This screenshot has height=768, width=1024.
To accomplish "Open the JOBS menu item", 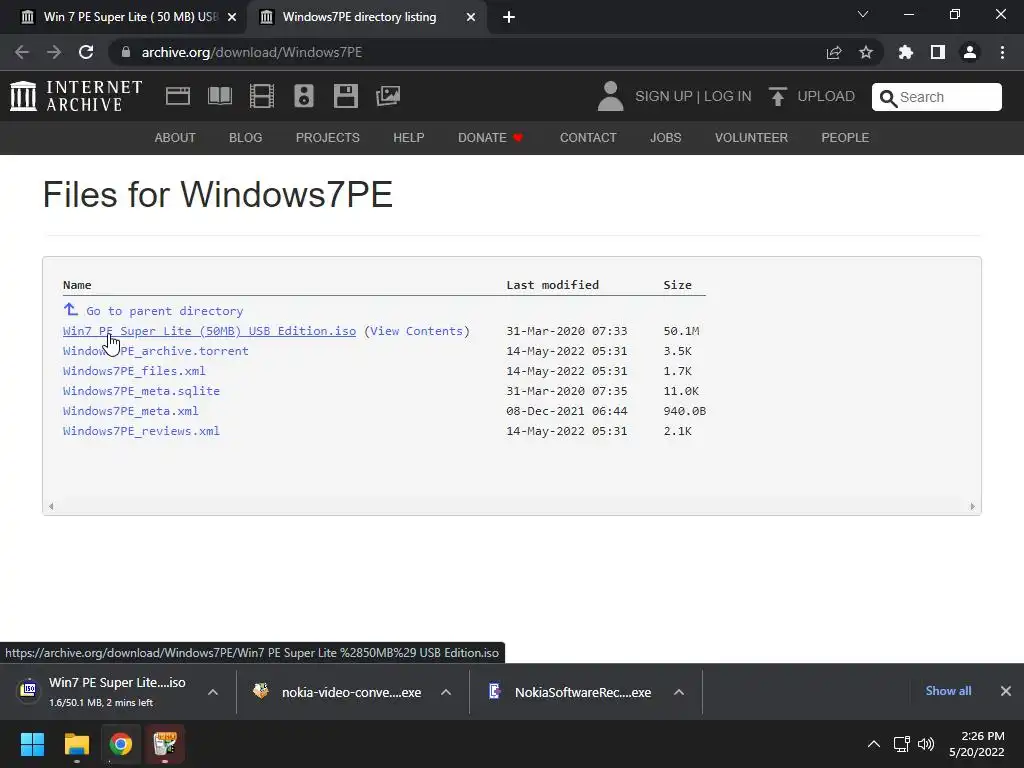I will coord(665,138).
